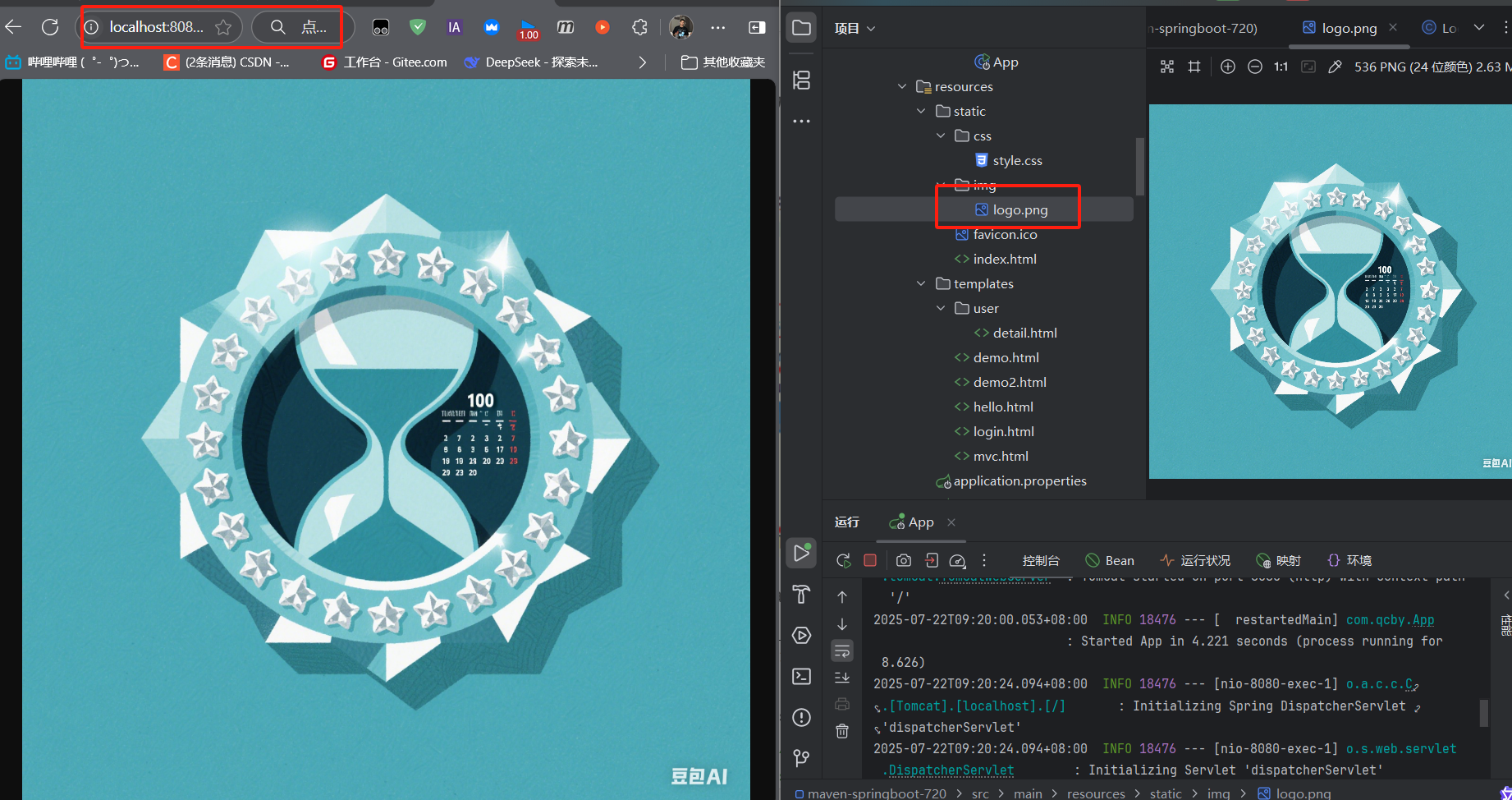Open com.qcby.App link in console

[x=1391, y=620]
